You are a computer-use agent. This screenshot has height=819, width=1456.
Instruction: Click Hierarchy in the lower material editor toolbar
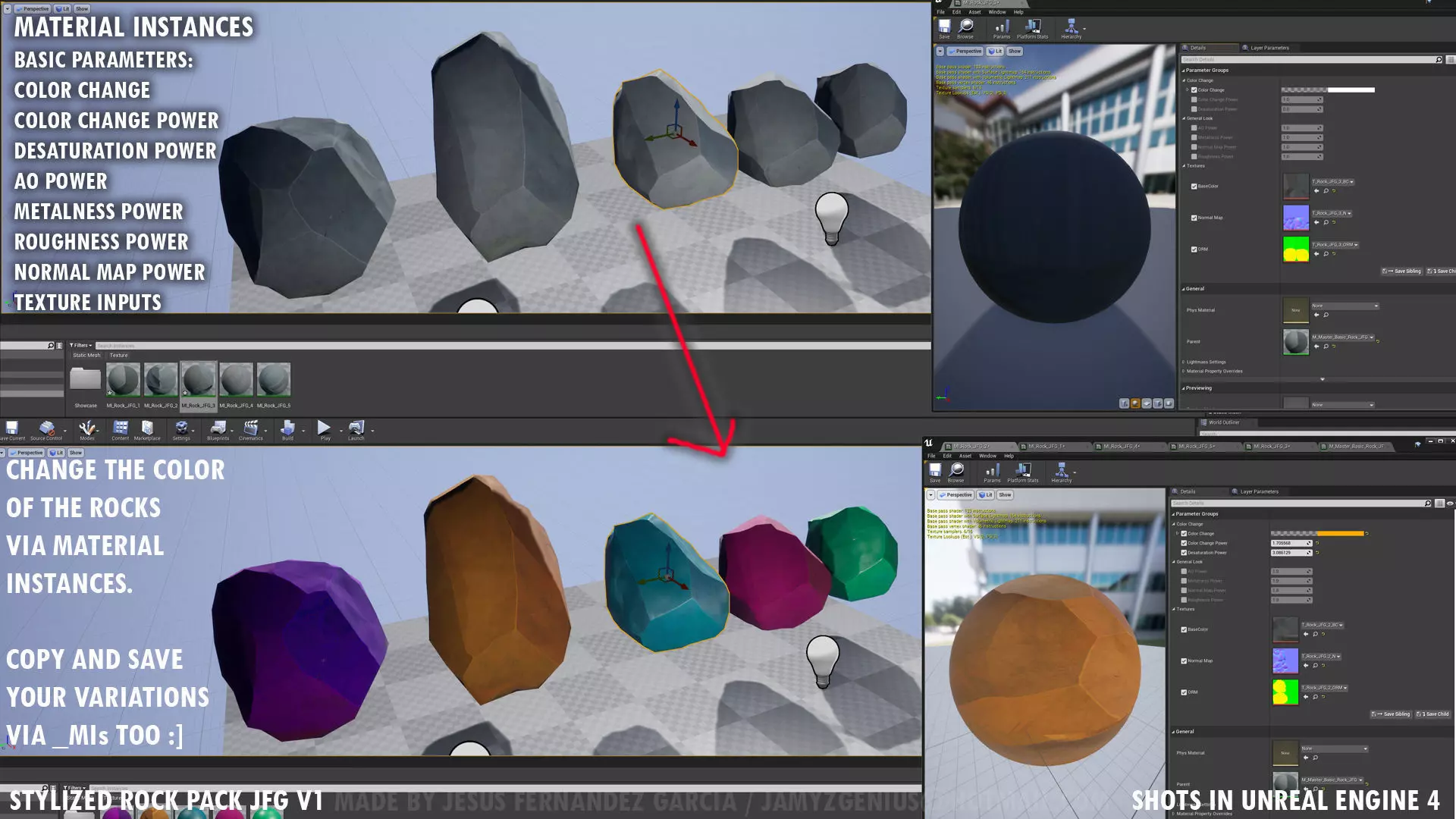click(1062, 472)
